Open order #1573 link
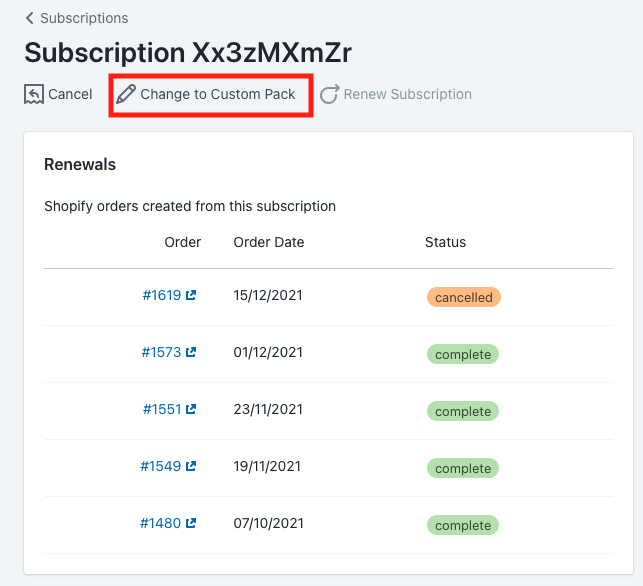The height and width of the screenshot is (586, 643). [x=161, y=352]
